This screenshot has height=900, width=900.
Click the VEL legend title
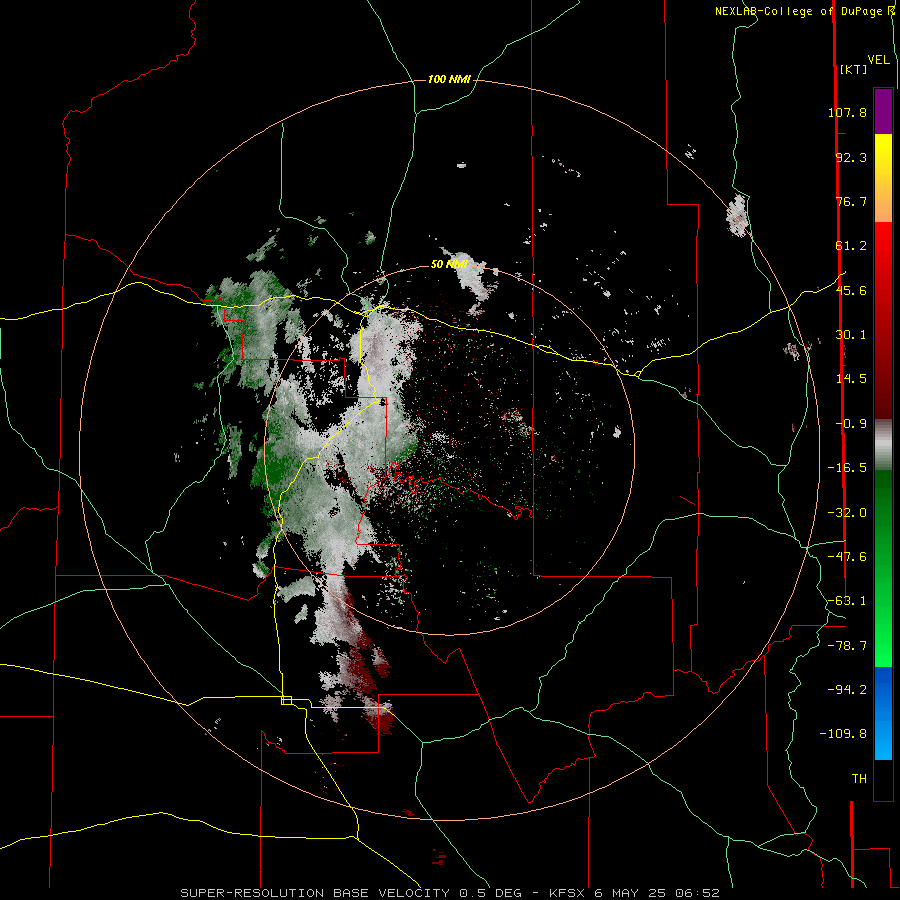coord(878,59)
